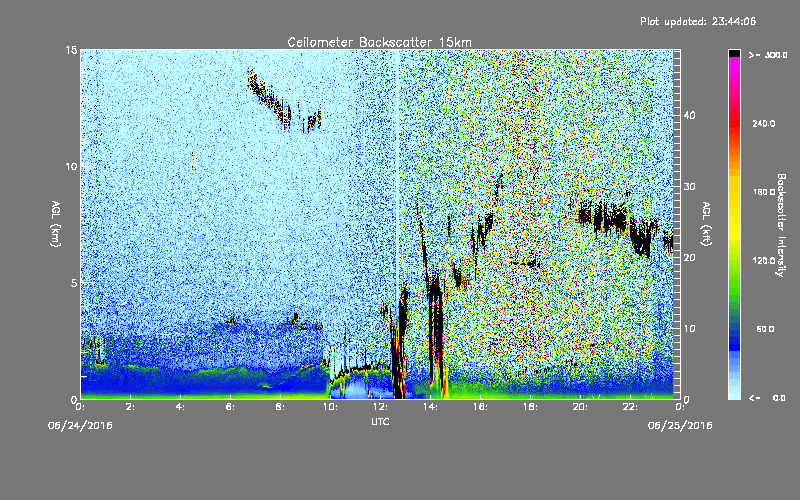
Task: Click the 10 km tick label
Action: point(71,167)
